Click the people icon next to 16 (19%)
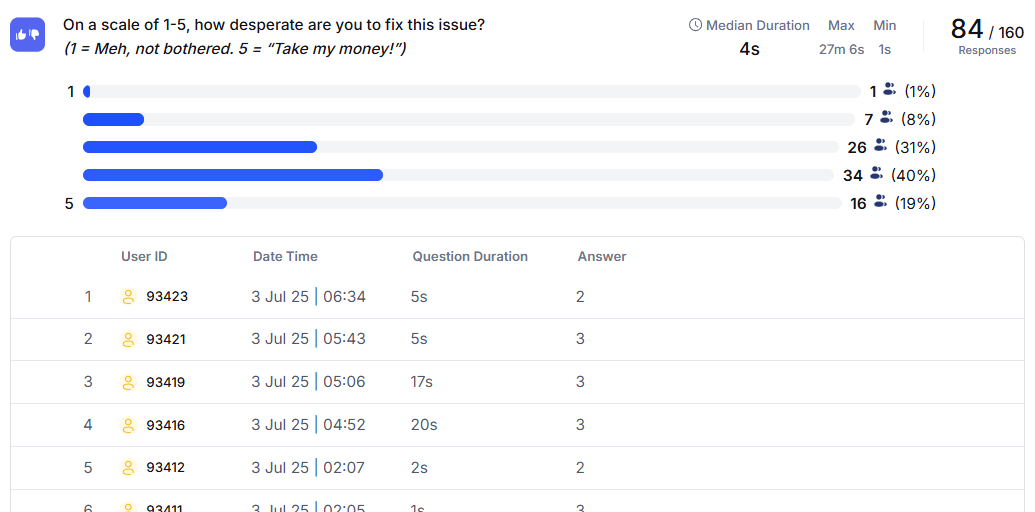Image resolution: width=1035 pixels, height=512 pixels. pyautogui.click(x=880, y=202)
